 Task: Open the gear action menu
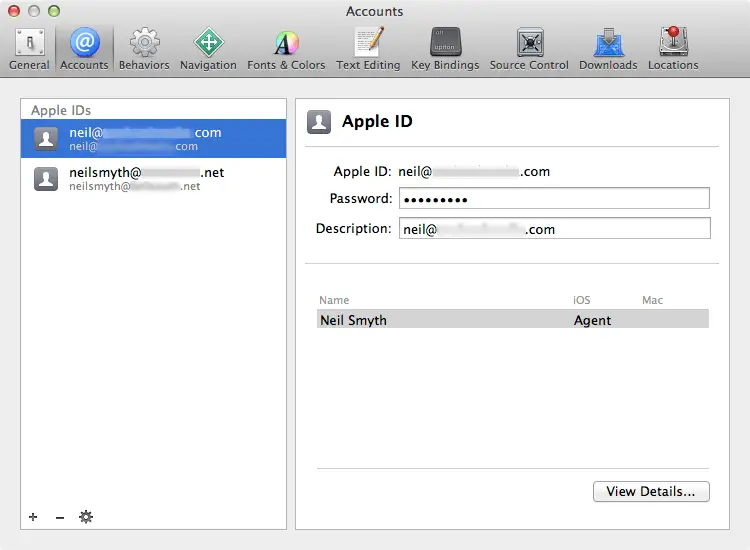click(x=86, y=517)
